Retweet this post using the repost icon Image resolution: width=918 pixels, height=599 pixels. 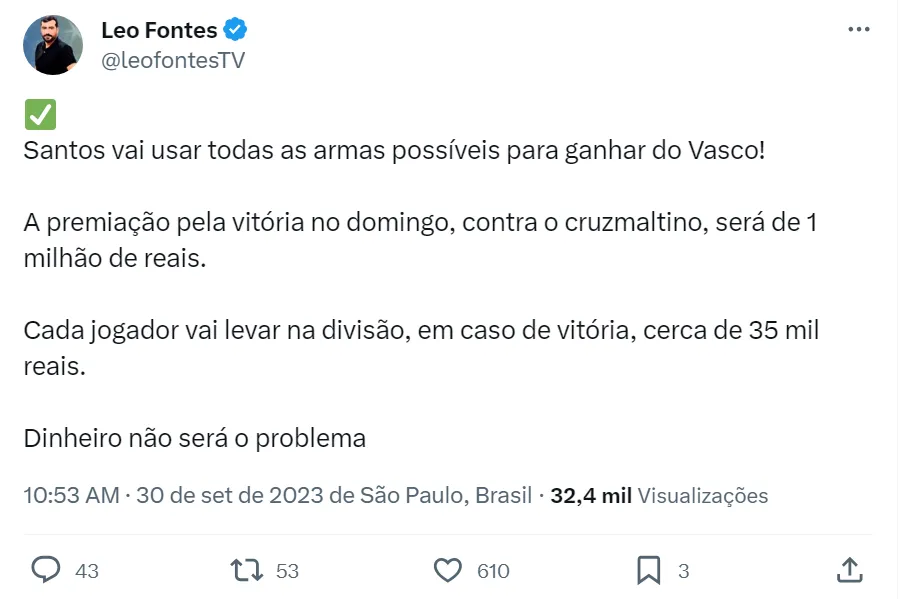point(246,570)
